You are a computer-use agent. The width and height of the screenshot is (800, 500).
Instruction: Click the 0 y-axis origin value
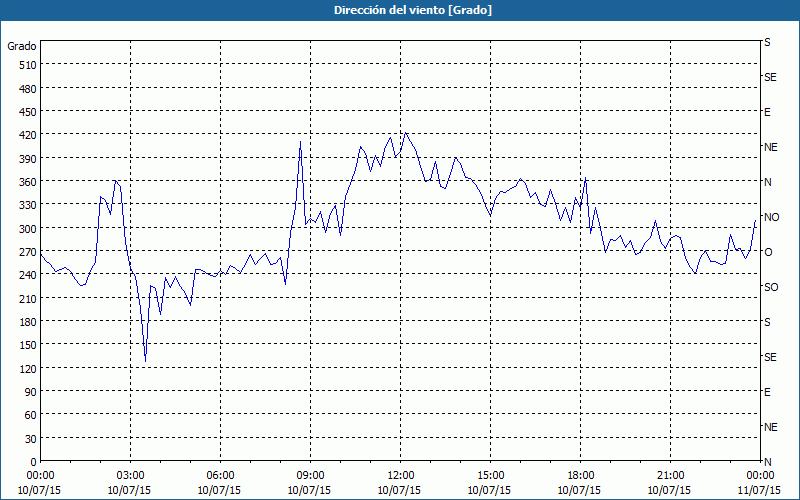(x=34, y=462)
